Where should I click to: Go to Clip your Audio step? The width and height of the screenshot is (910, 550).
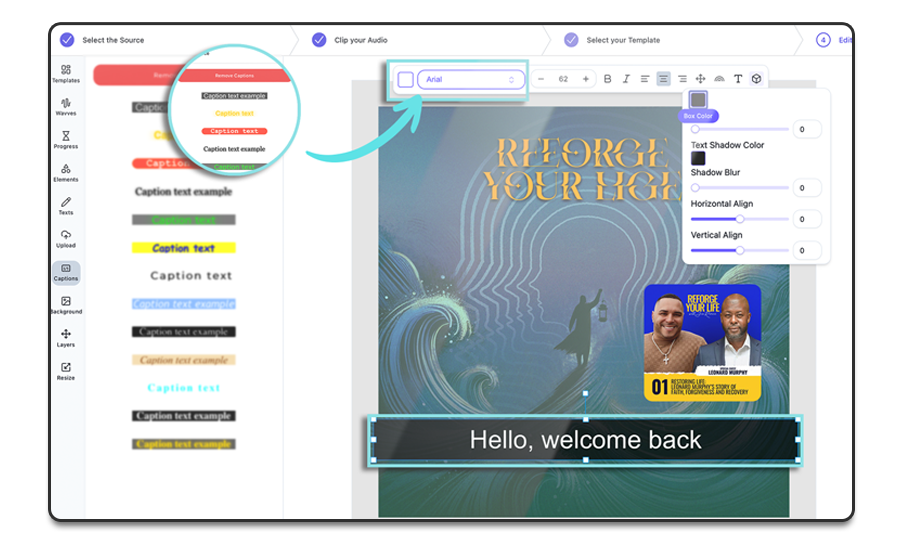361,40
